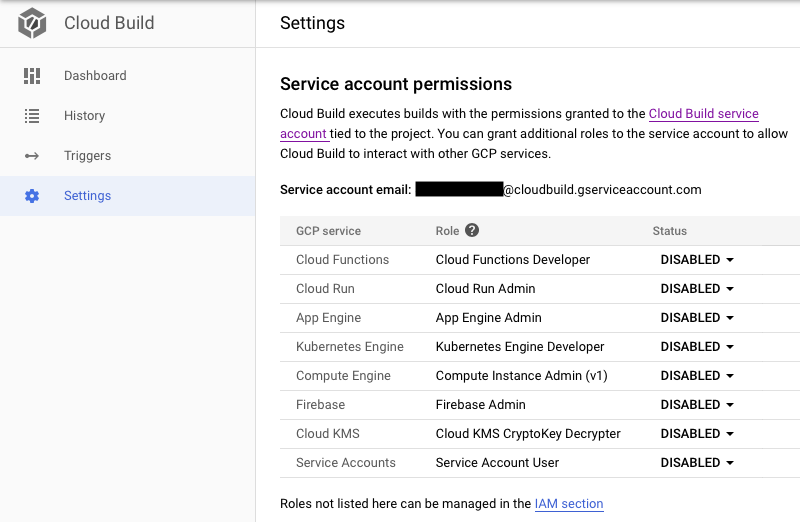Click the Service Accounts service cell

[x=345, y=463]
